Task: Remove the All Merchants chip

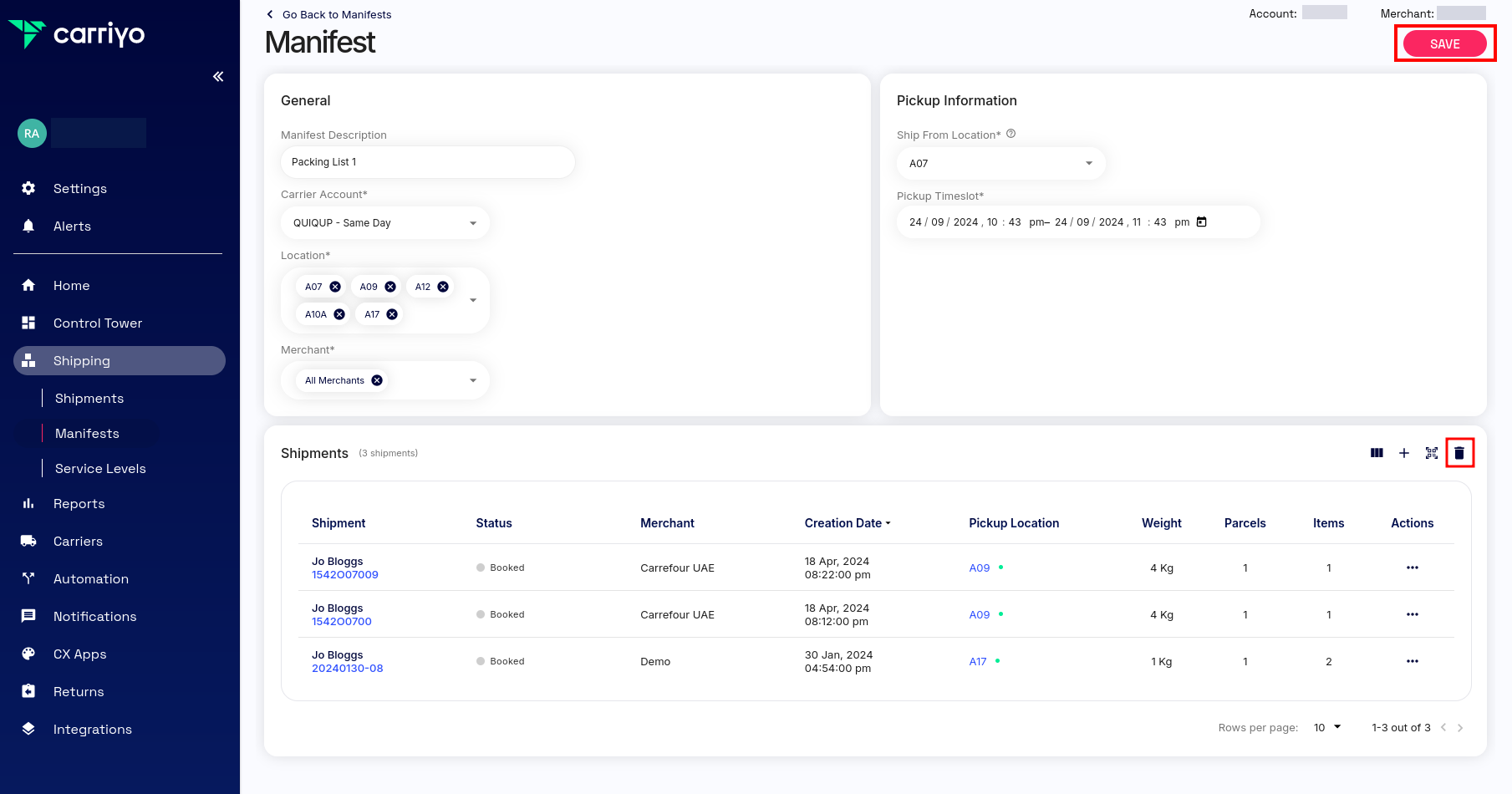Action: click(377, 380)
